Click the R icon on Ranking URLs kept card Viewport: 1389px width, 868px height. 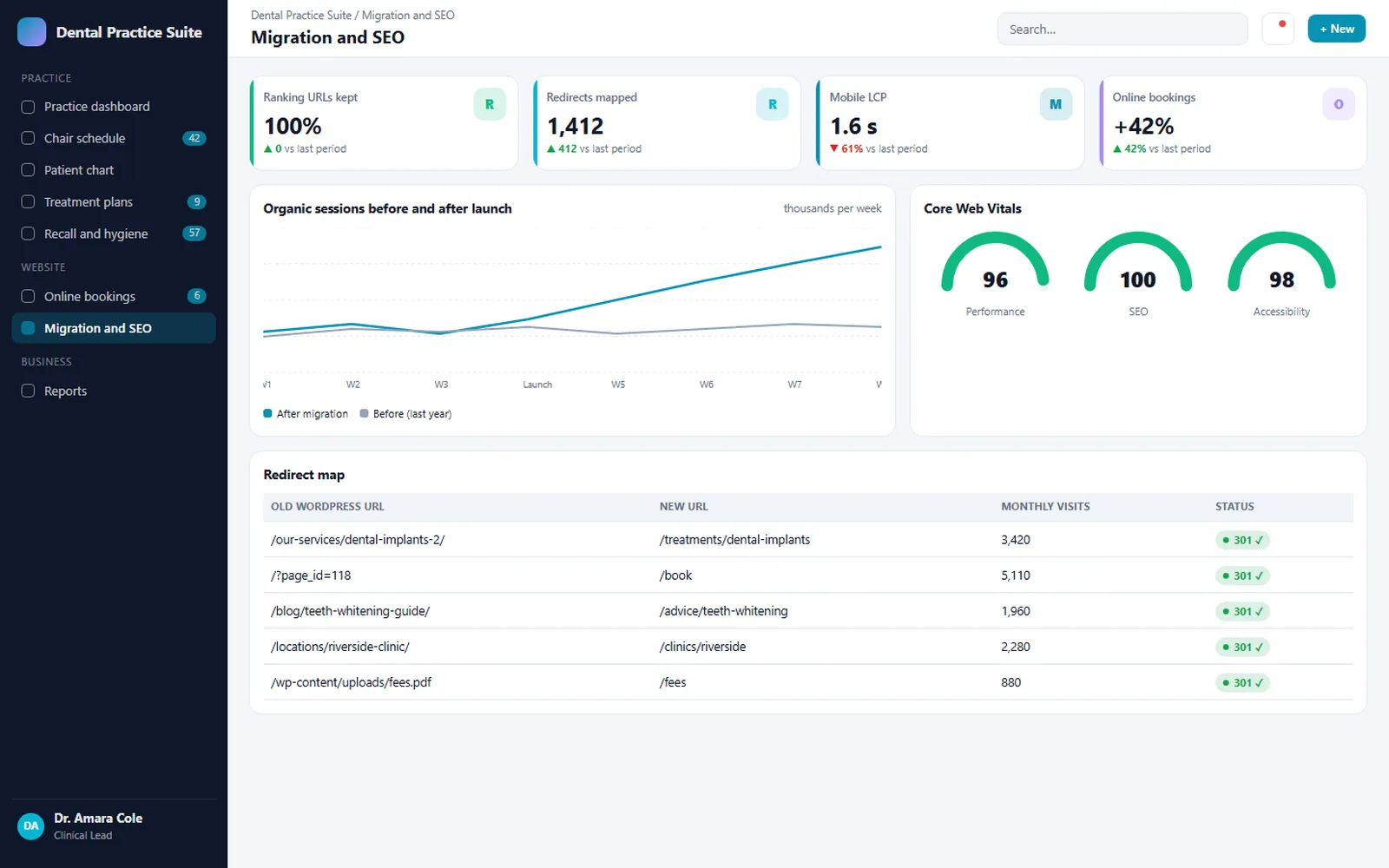point(490,104)
